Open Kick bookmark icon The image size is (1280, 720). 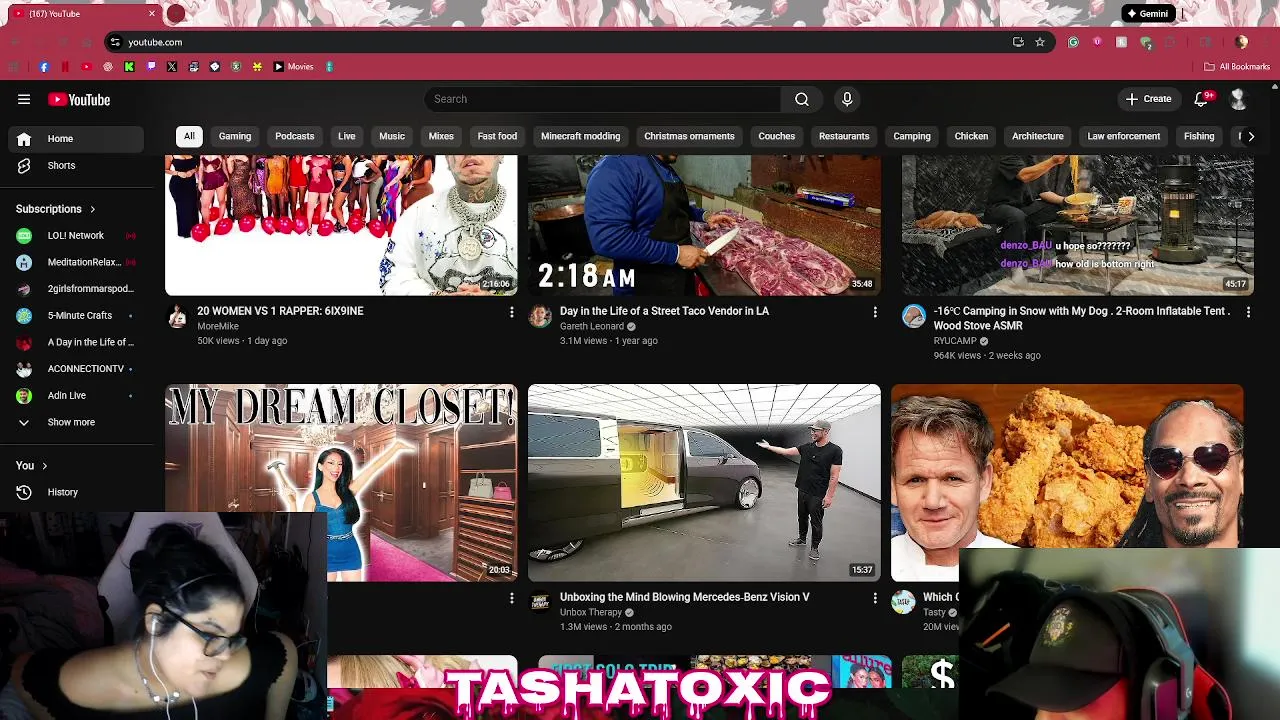pyautogui.click(x=129, y=67)
